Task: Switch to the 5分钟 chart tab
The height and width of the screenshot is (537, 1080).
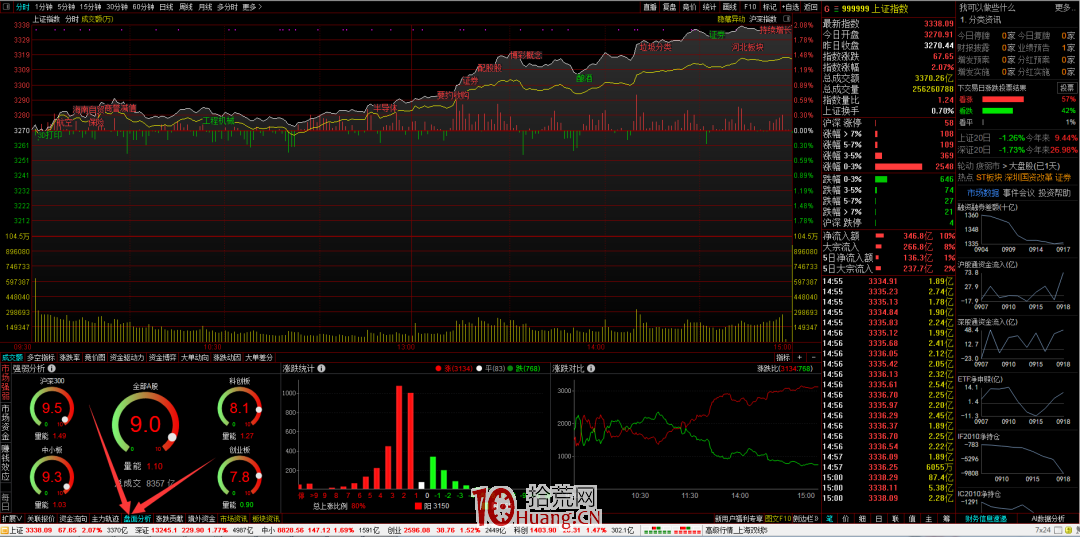Action: [68, 7]
